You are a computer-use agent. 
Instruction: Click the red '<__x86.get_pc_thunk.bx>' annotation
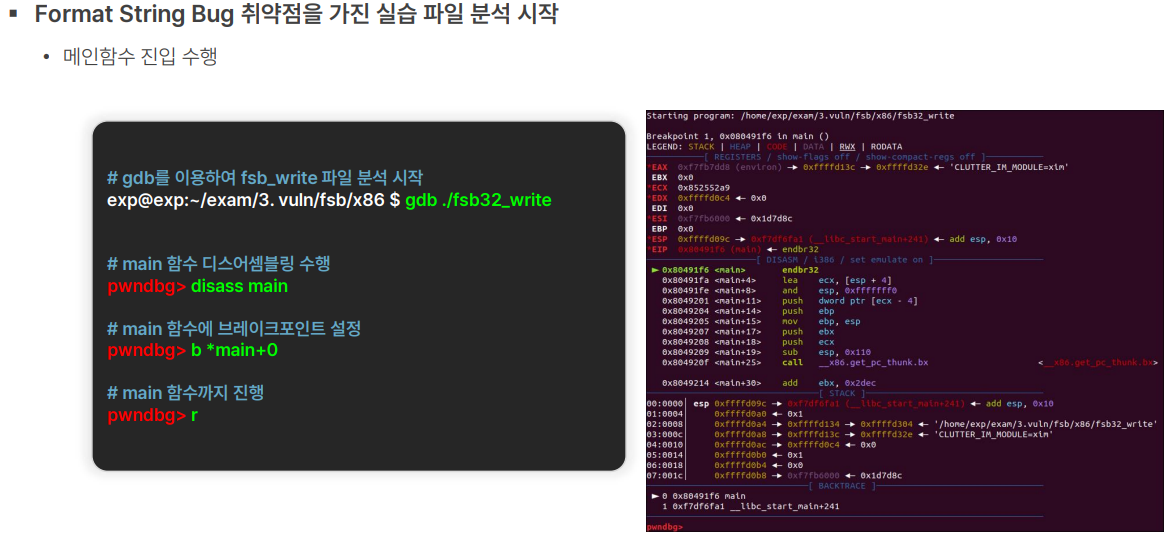point(1099,362)
